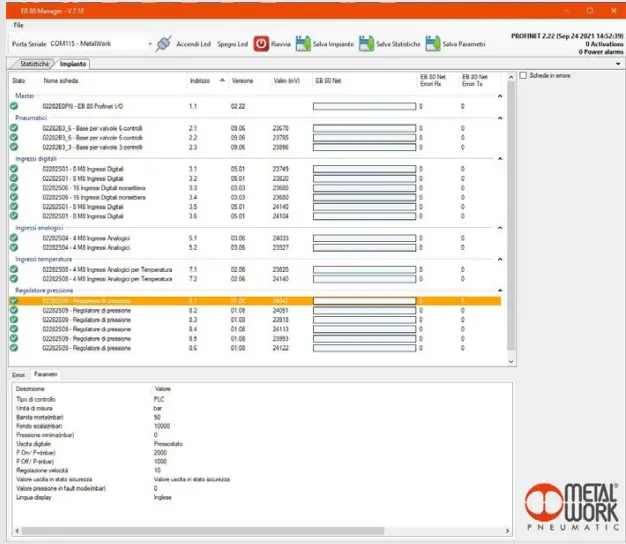Sort by the Indirizzo column header
The height and width of the screenshot is (544, 626).
[x=200, y=81]
